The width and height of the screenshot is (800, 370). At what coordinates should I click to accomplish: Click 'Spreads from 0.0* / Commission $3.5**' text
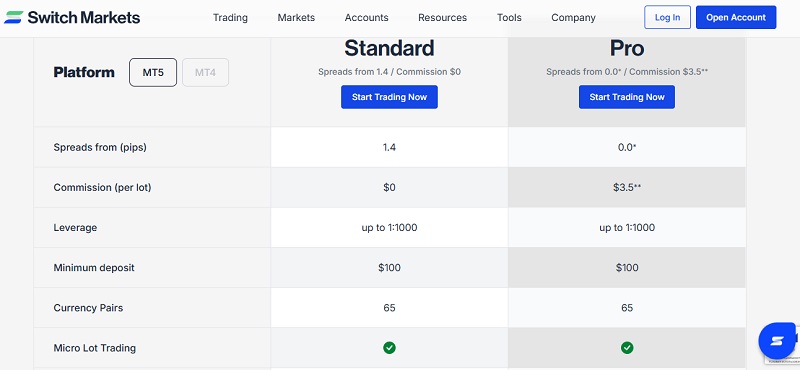click(x=627, y=72)
